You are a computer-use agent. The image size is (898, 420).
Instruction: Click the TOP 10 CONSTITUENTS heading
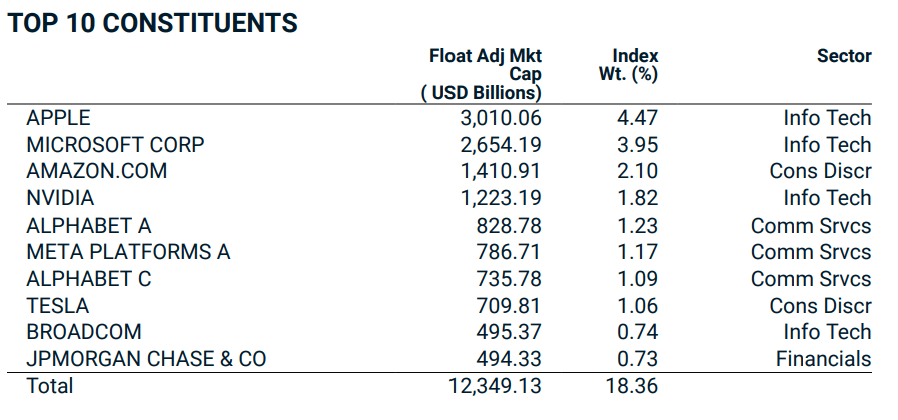[153, 23]
